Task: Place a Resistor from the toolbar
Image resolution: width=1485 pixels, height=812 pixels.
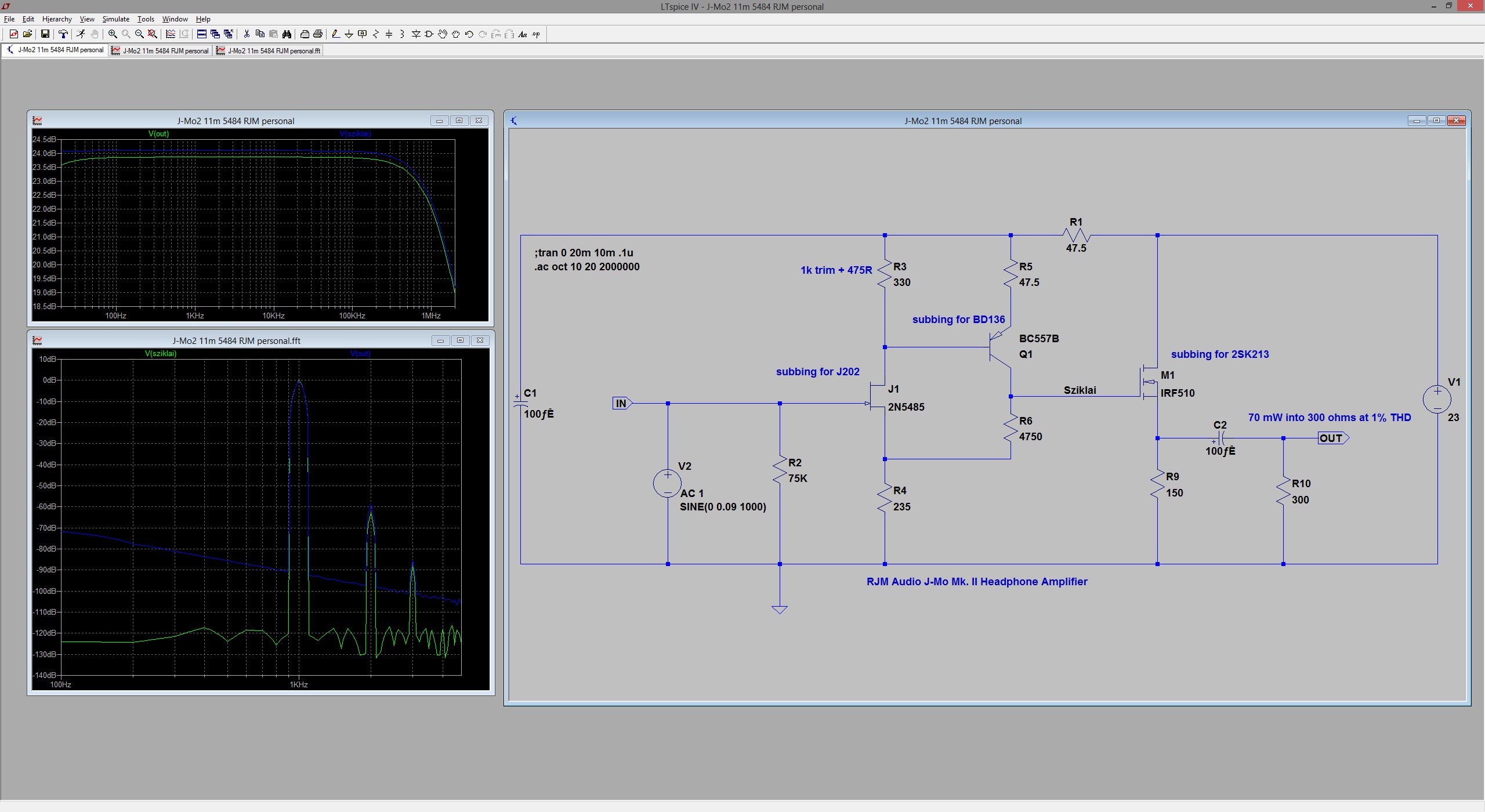Action: 376,34
